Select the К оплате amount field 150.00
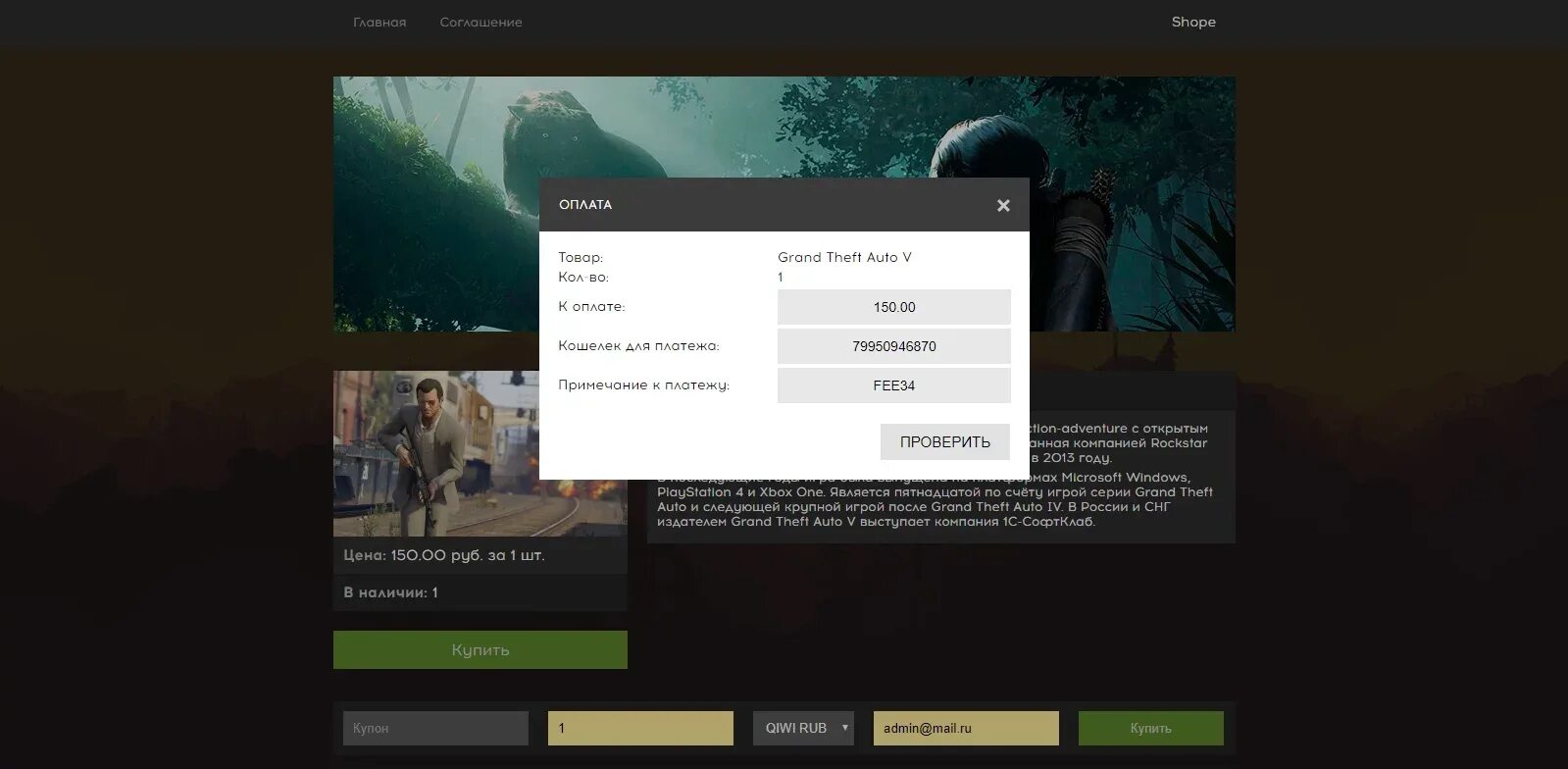The width and height of the screenshot is (1568, 769). [x=894, y=307]
